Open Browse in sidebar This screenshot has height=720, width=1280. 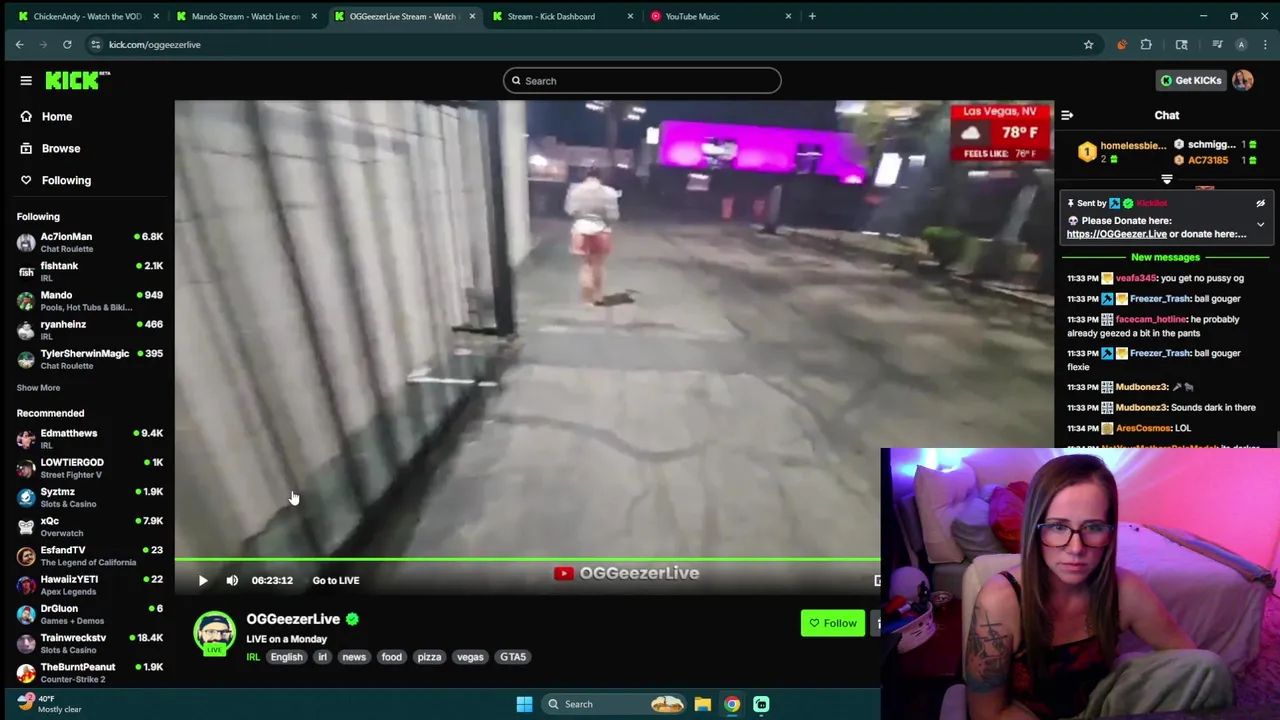(61, 148)
